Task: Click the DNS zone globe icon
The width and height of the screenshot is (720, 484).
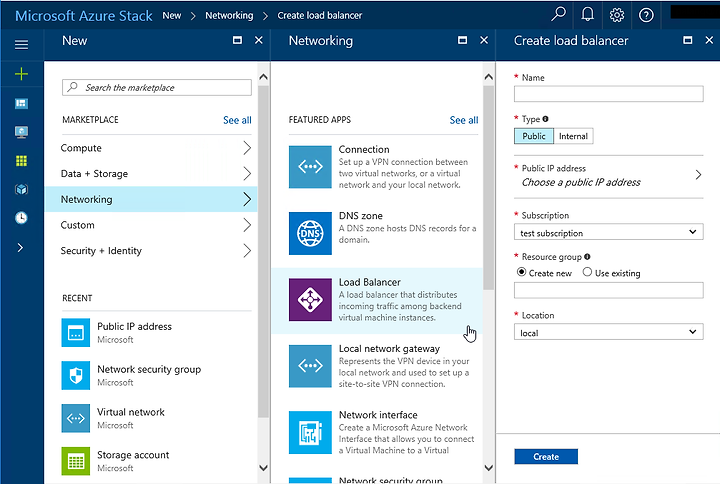Action: [310, 233]
